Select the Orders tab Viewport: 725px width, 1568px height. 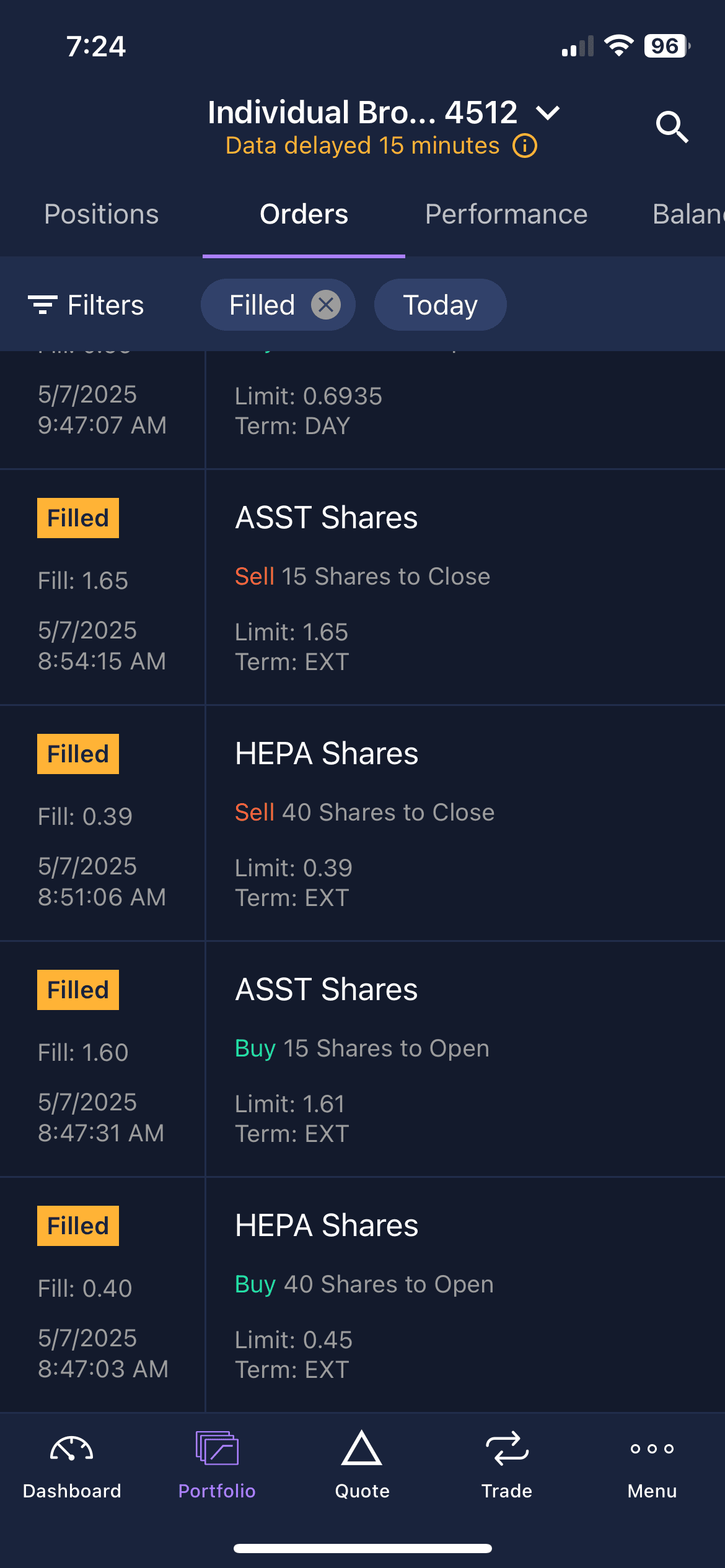304,214
